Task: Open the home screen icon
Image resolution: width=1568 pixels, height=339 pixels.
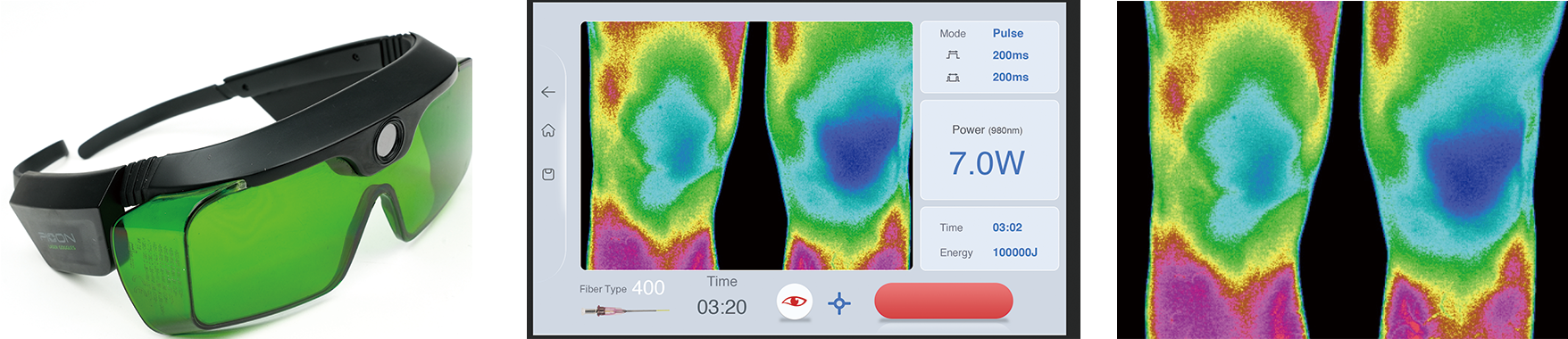Action: pyautogui.click(x=548, y=130)
